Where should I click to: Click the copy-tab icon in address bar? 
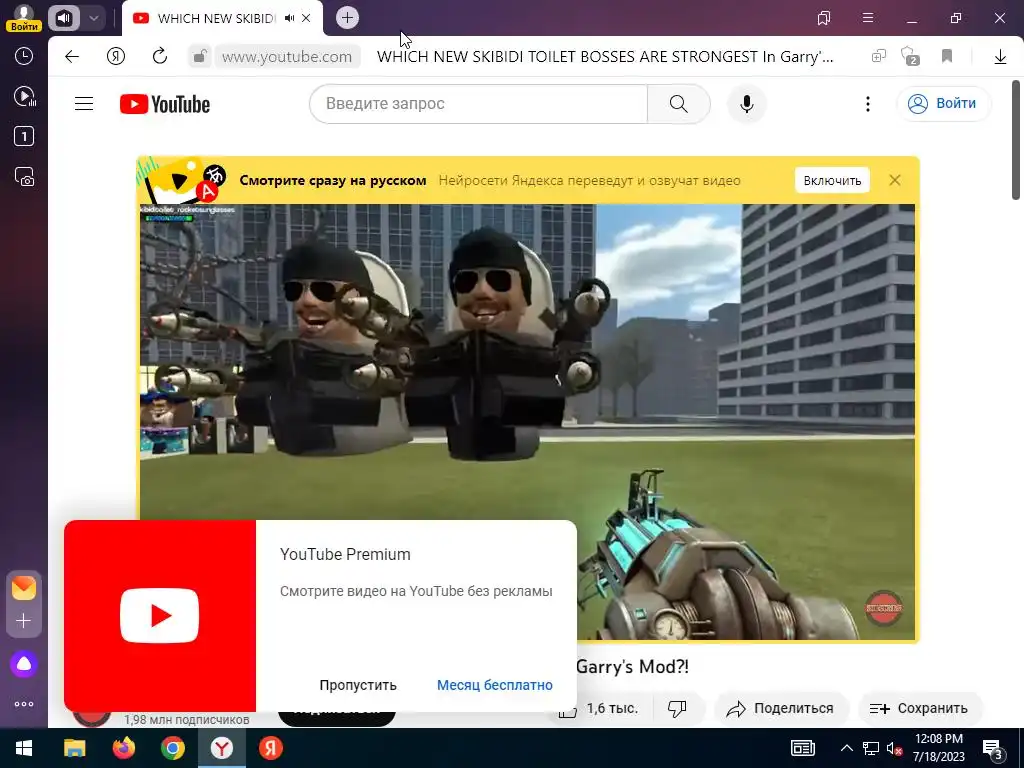point(879,57)
